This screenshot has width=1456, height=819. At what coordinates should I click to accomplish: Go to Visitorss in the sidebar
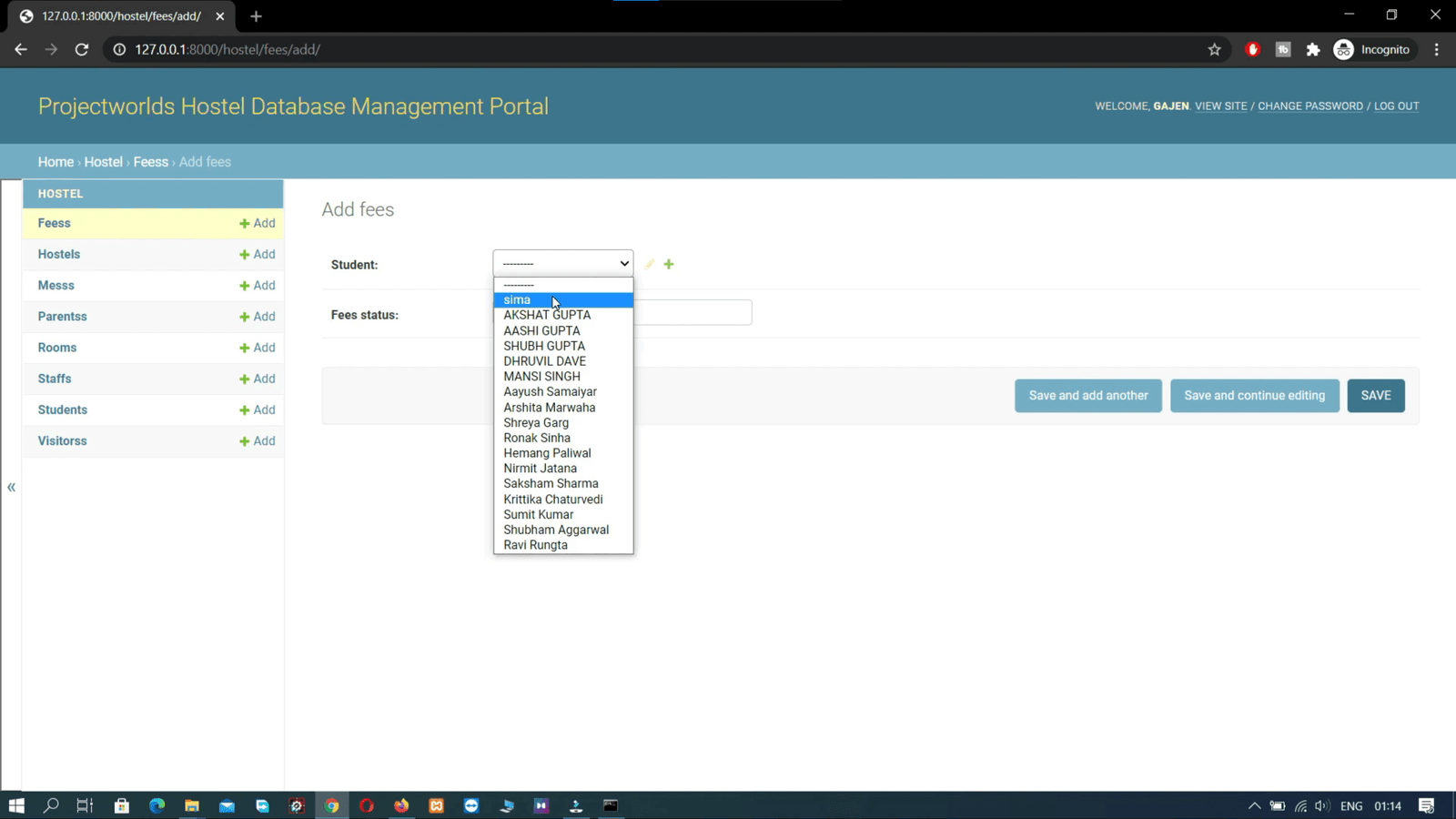click(x=63, y=441)
